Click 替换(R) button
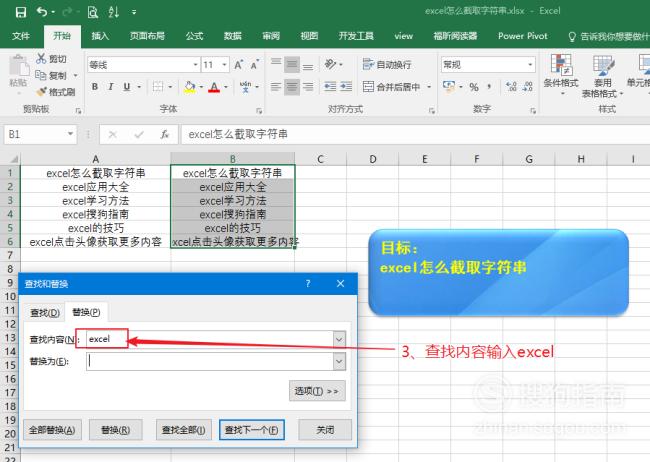 pos(116,430)
